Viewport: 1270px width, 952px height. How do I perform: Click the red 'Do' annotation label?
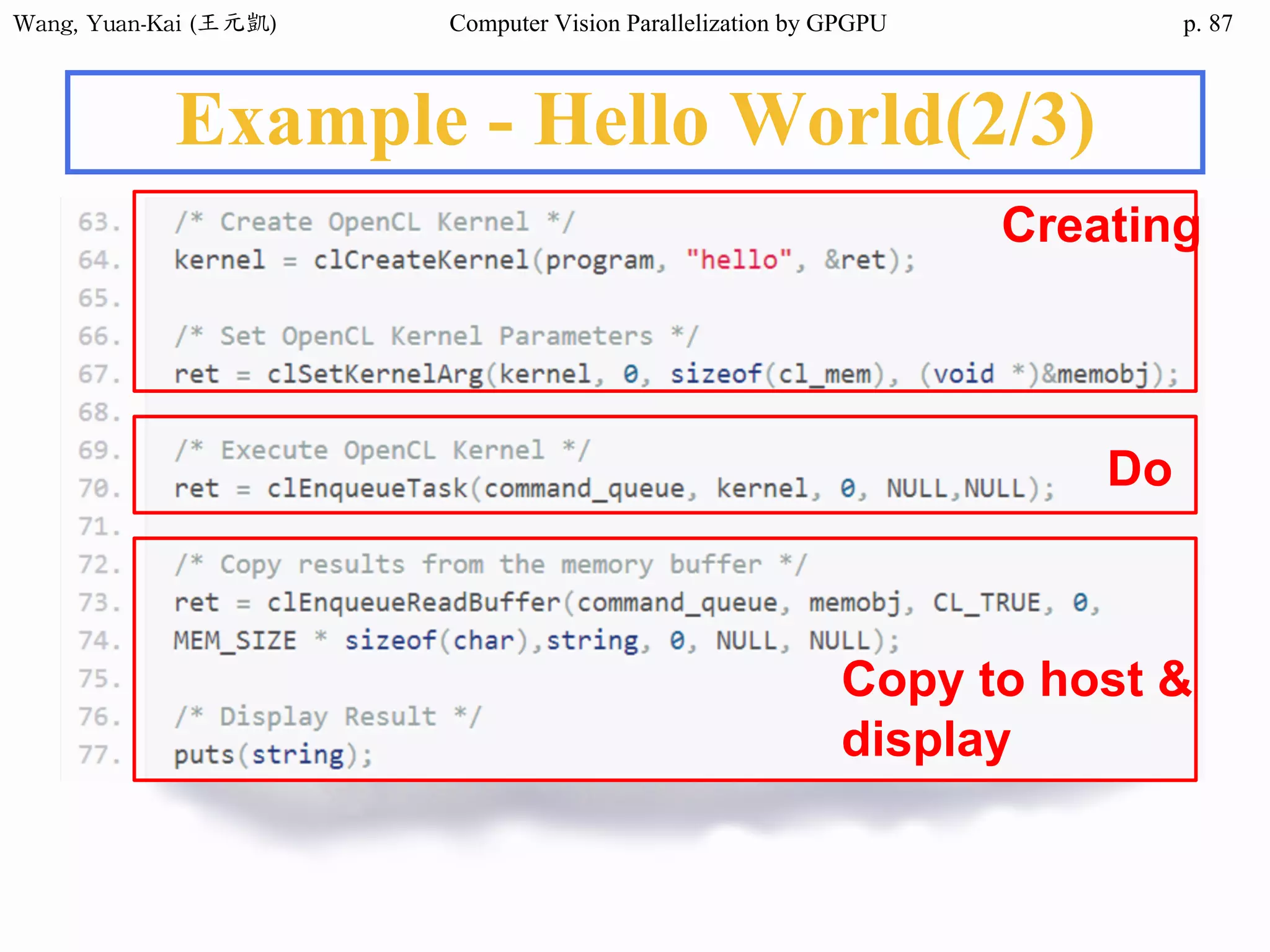click(1140, 469)
